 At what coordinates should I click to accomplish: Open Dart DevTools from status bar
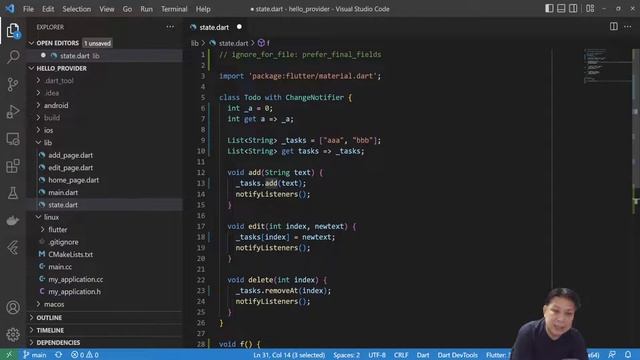pyautogui.click(x=457, y=355)
